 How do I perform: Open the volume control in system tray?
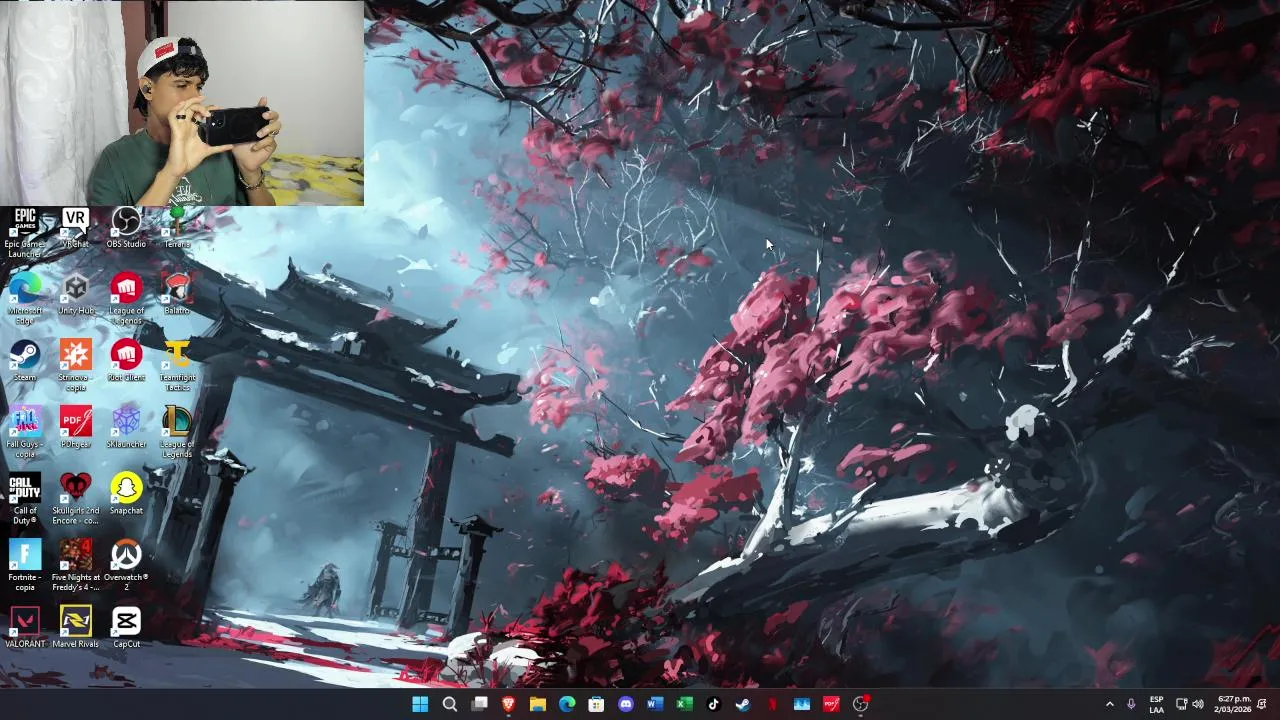(x=1198, y=704)
